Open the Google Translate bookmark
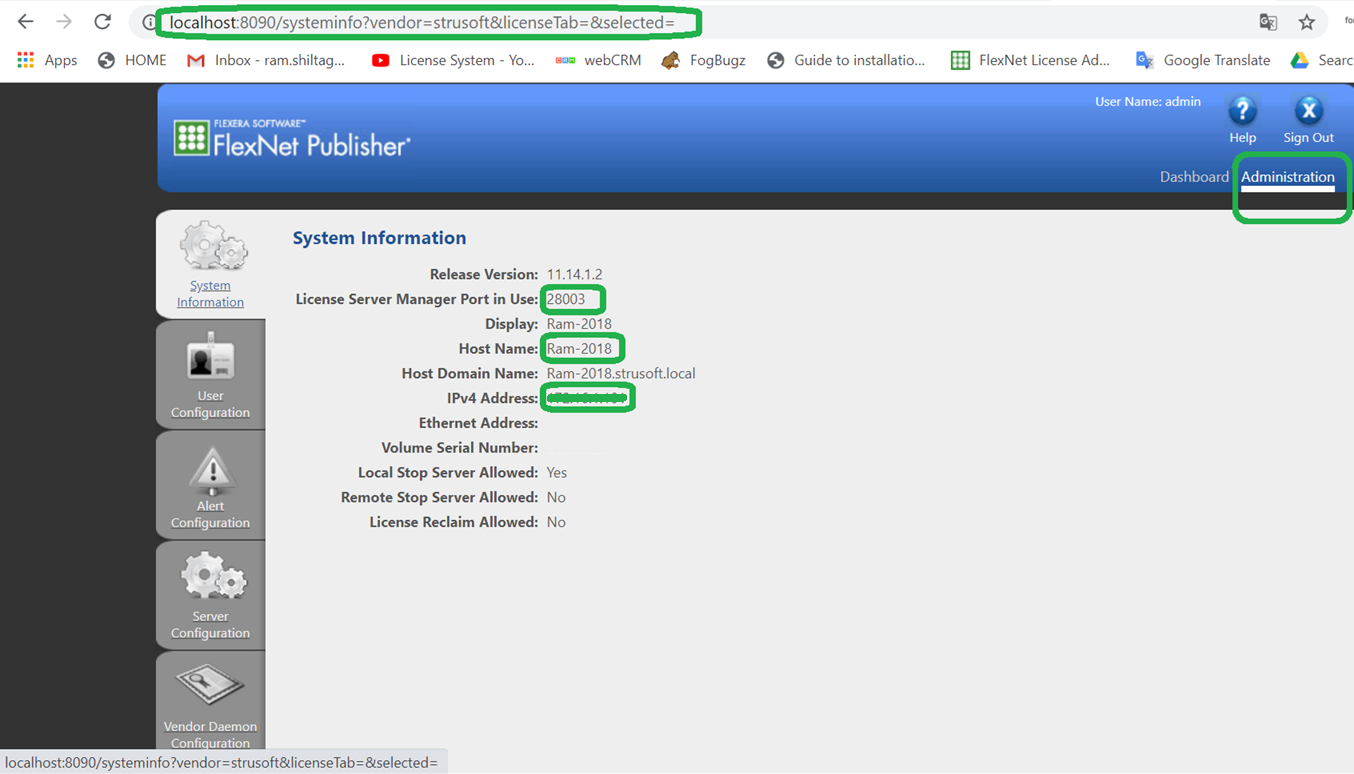 click(x=1203, y=60)
